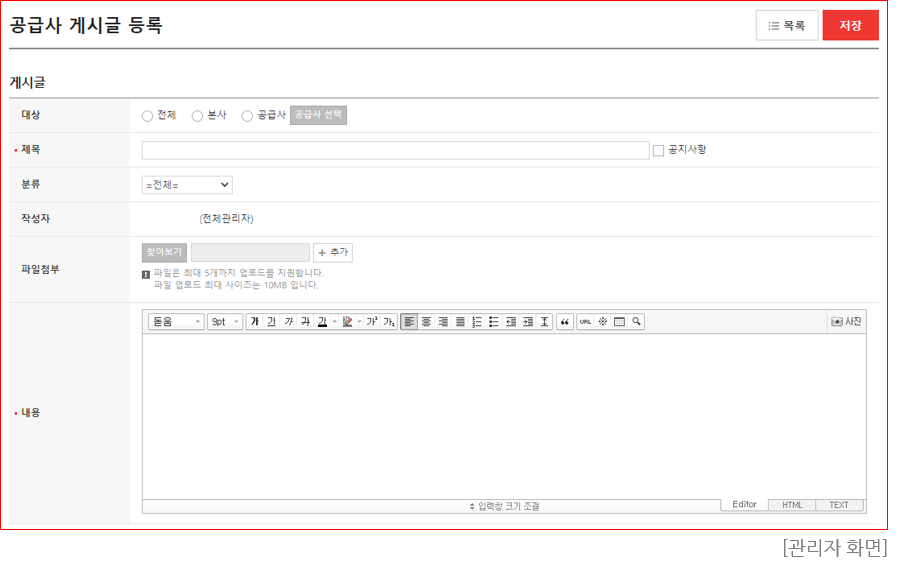This screenshot has height=570, width=904.
Task: Open the font family dropdown 돋움
Action: point(176,322)
